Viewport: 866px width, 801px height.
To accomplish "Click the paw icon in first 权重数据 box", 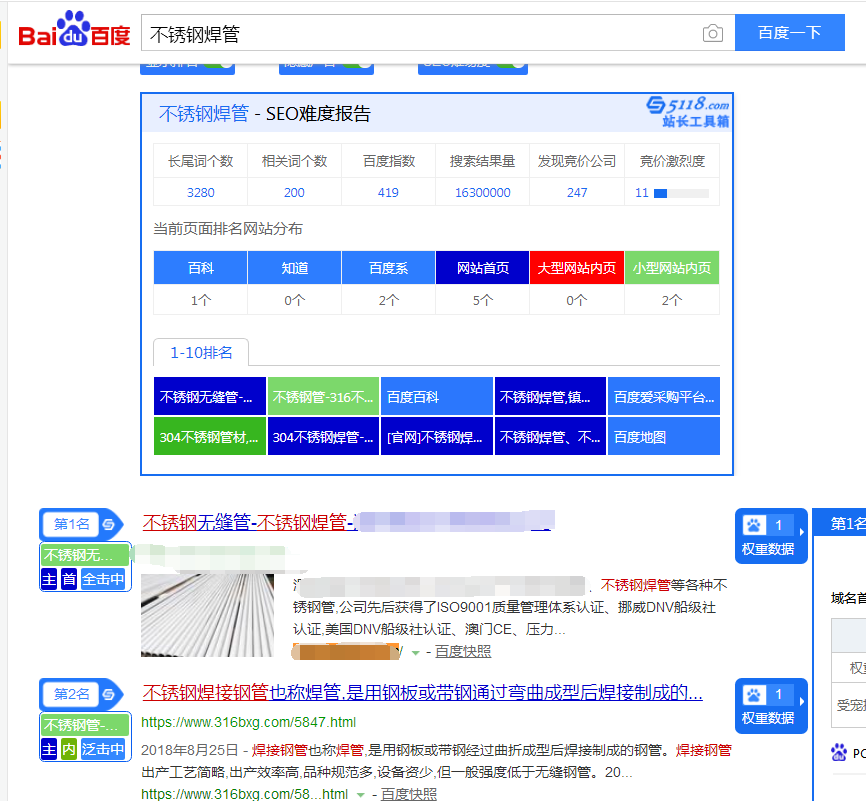I will pos(753,525).
